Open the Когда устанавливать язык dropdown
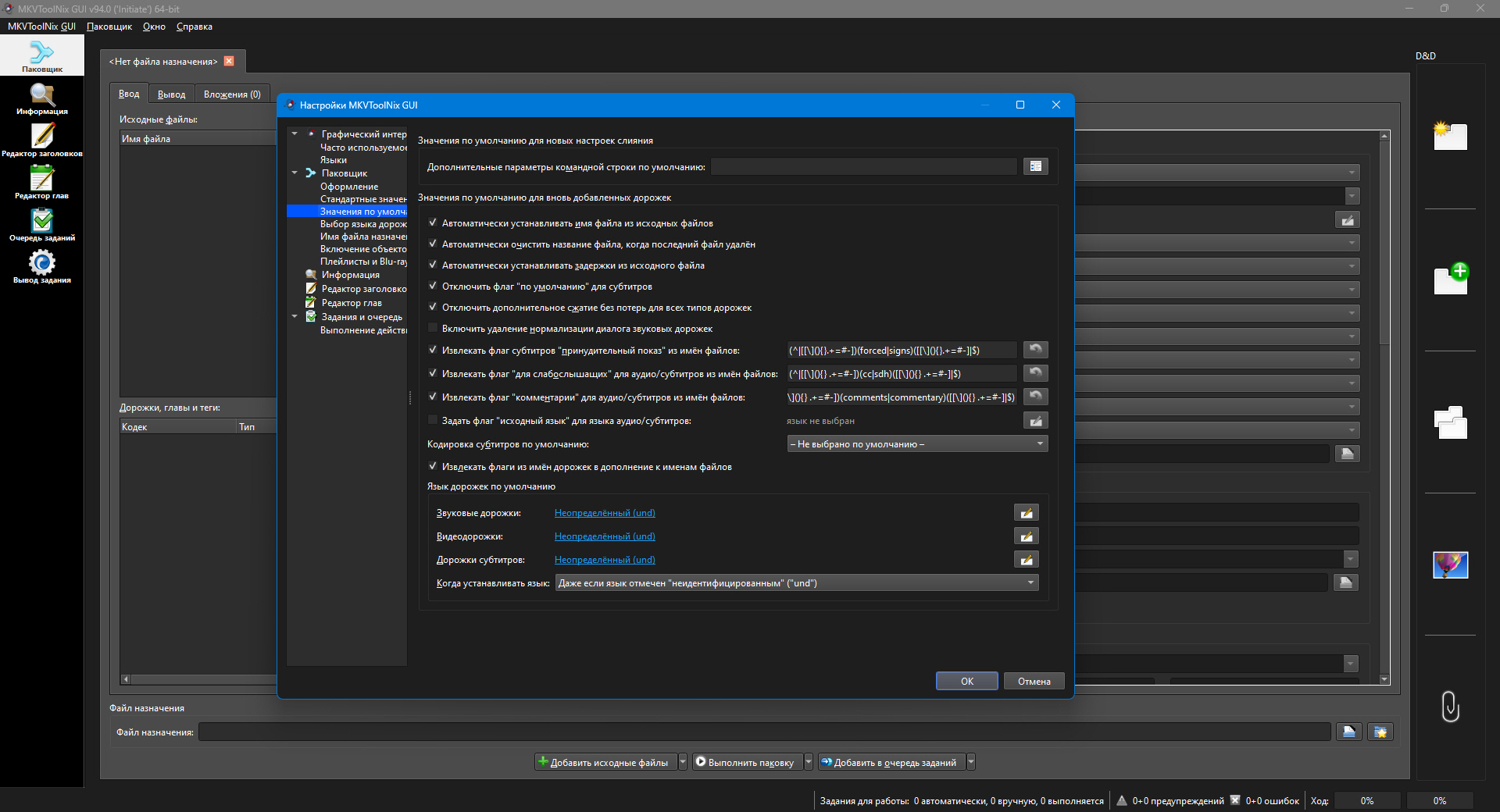The width and height of the screenshot is (1500, 812). 797,582
